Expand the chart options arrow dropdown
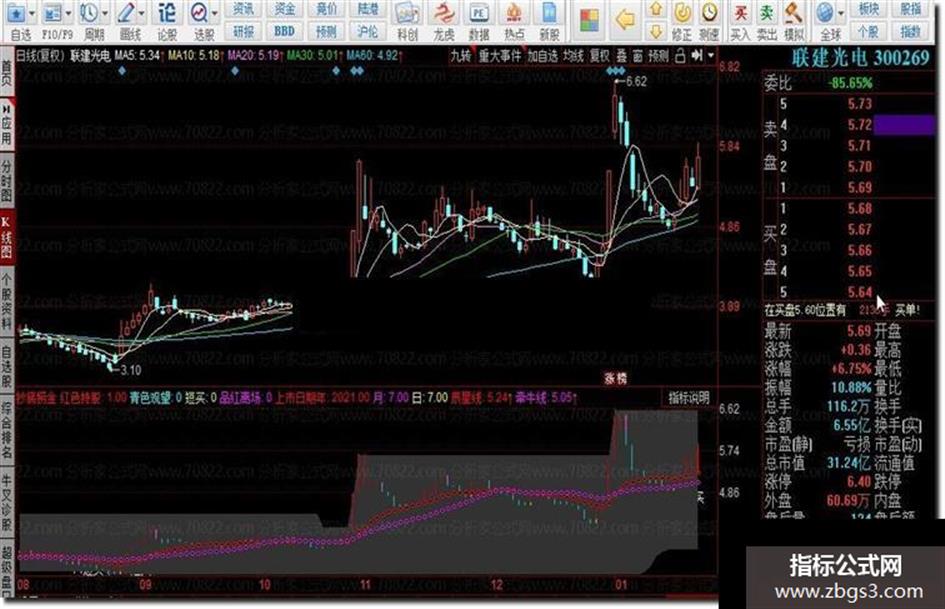945x609 pixels. point(711,55)
